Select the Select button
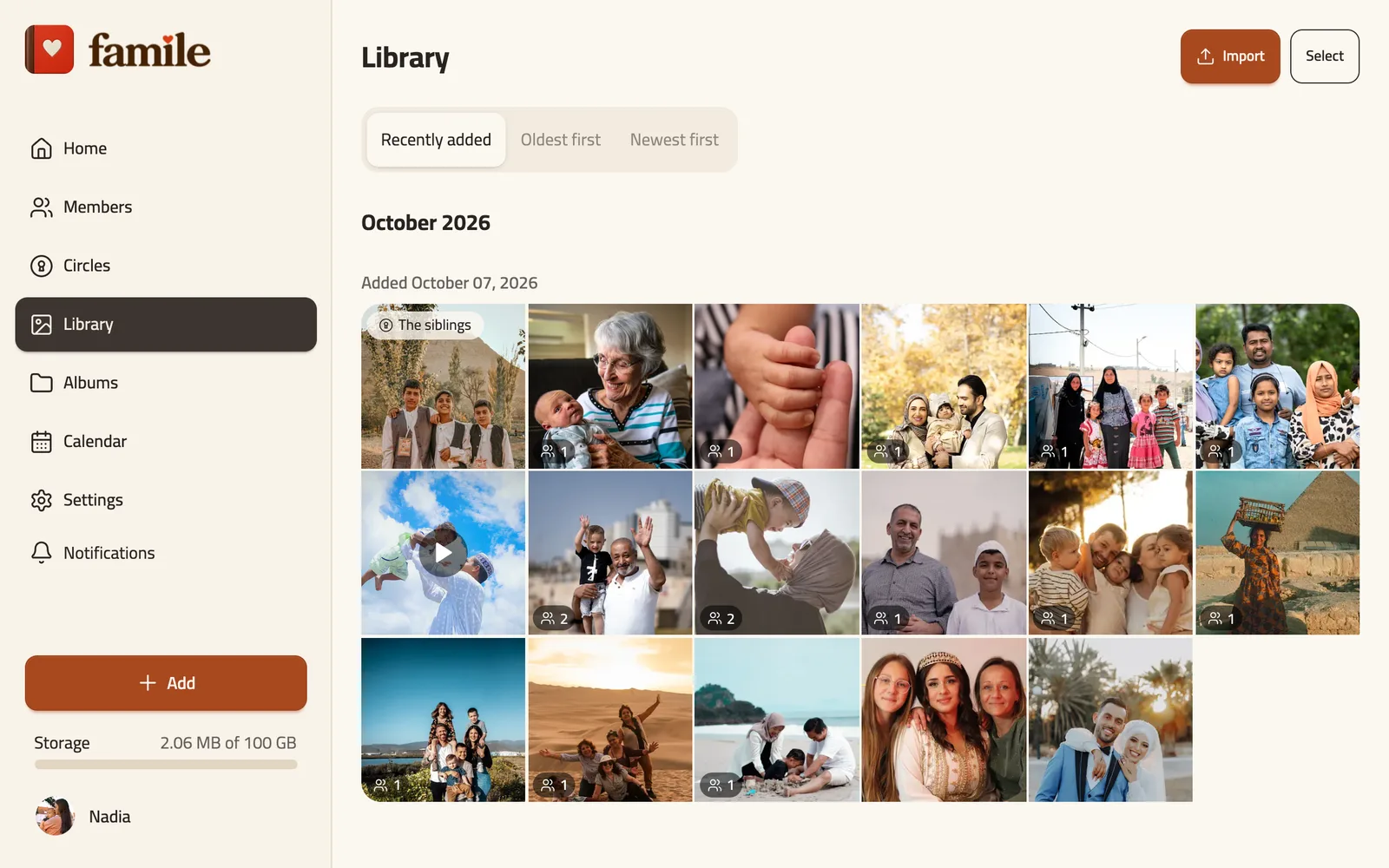Image resolution: width=1389 pixels, height=868 pixels. pos(1325,56)
